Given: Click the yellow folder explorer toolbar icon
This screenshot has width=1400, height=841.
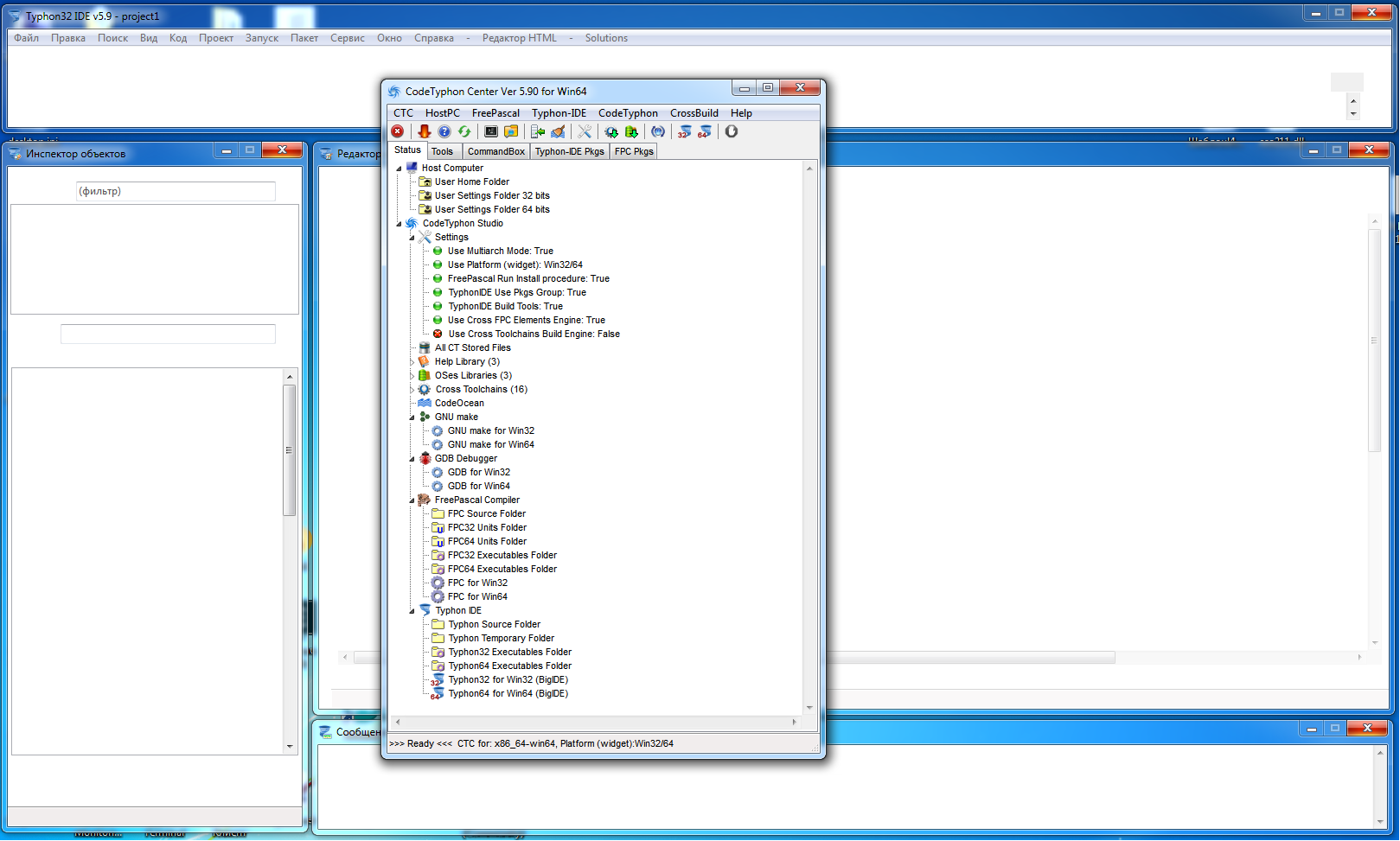Looking at the screenshot, I should click(511, 131).
